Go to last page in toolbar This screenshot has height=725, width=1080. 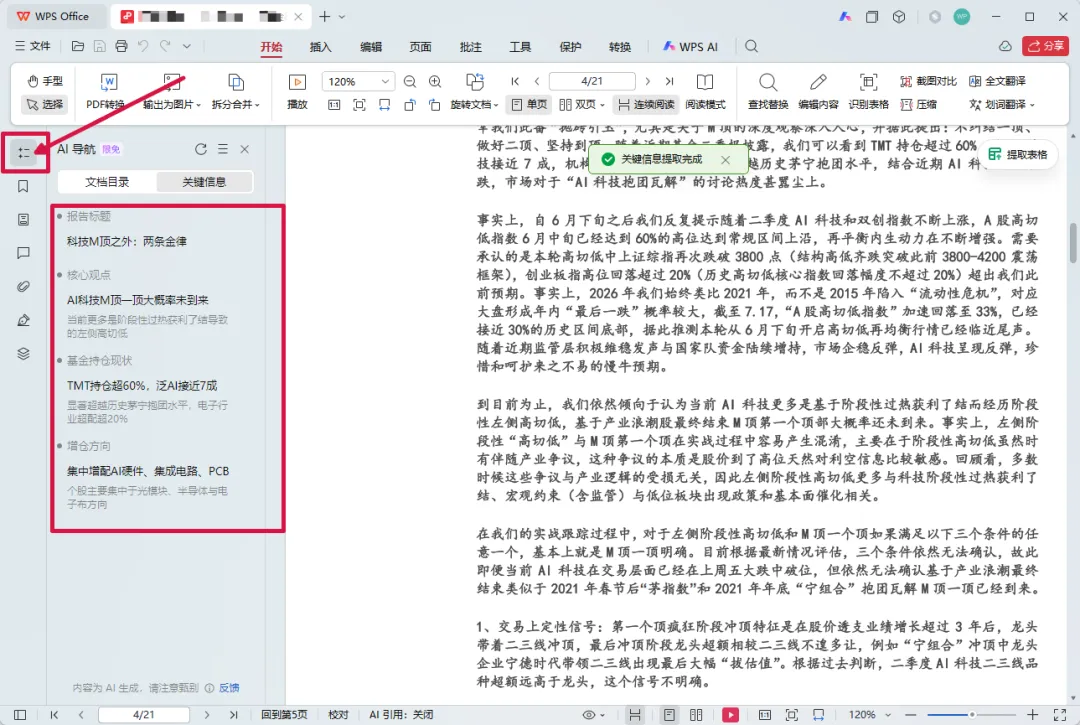(x=669, y=81)
